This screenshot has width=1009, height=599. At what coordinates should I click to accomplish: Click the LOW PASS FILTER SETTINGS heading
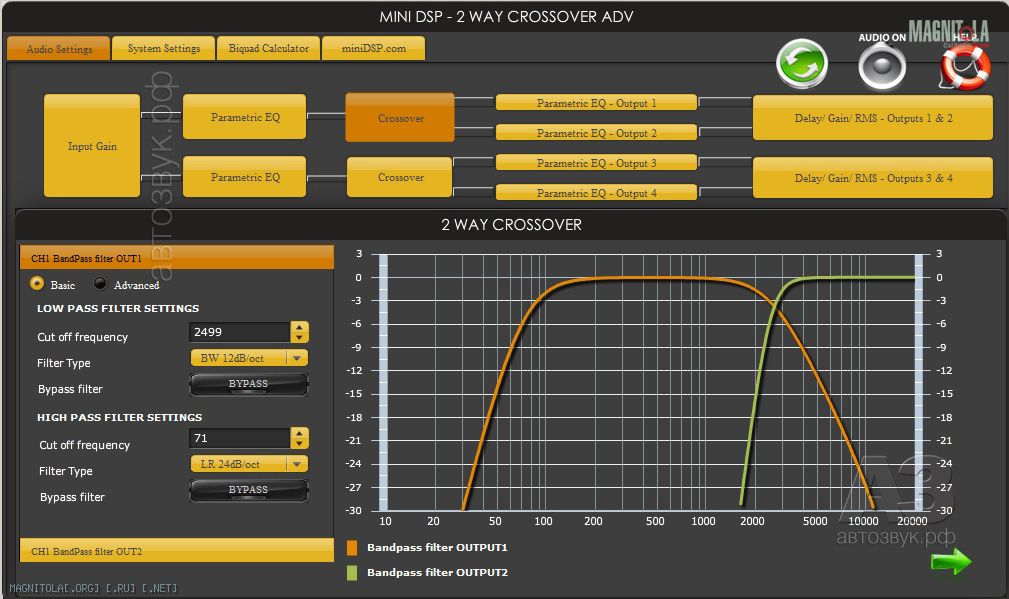point(118,308)
